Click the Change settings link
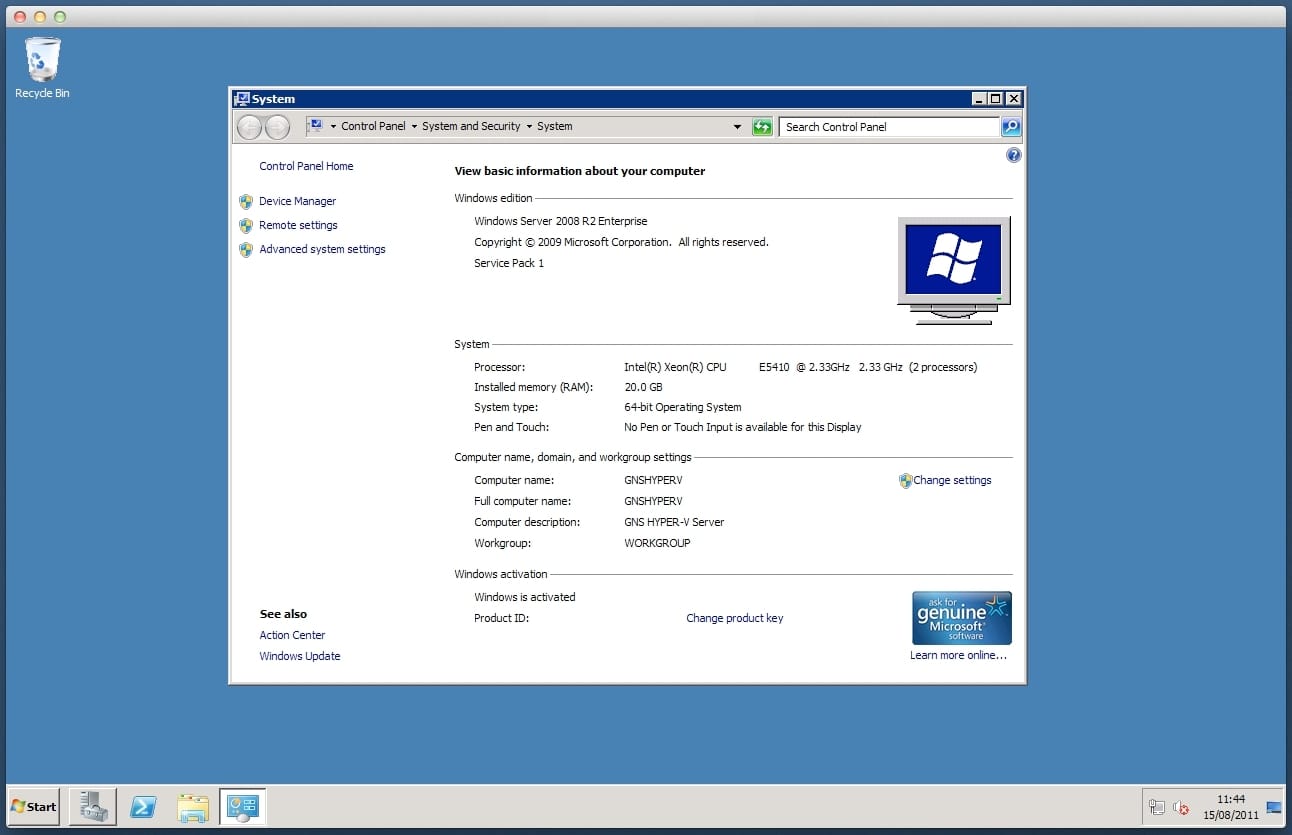The image size is (1292, 835). (x=952, y=480)
